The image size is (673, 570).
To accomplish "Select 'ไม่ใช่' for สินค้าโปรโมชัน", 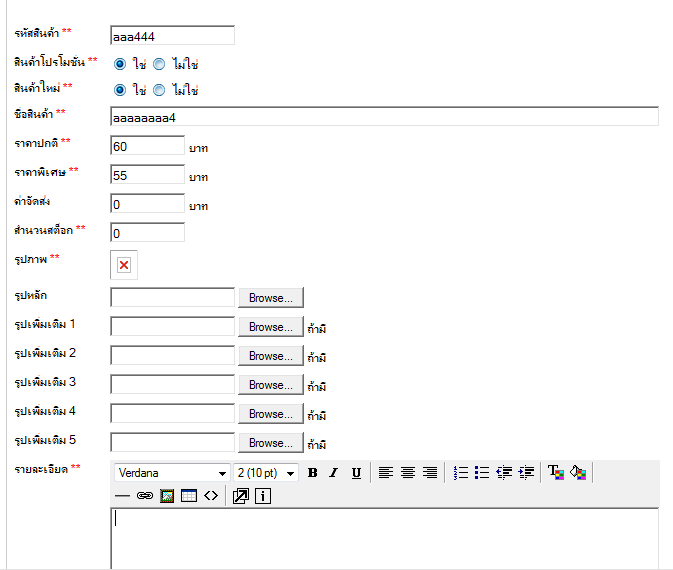I will click(x=159, y=63).
